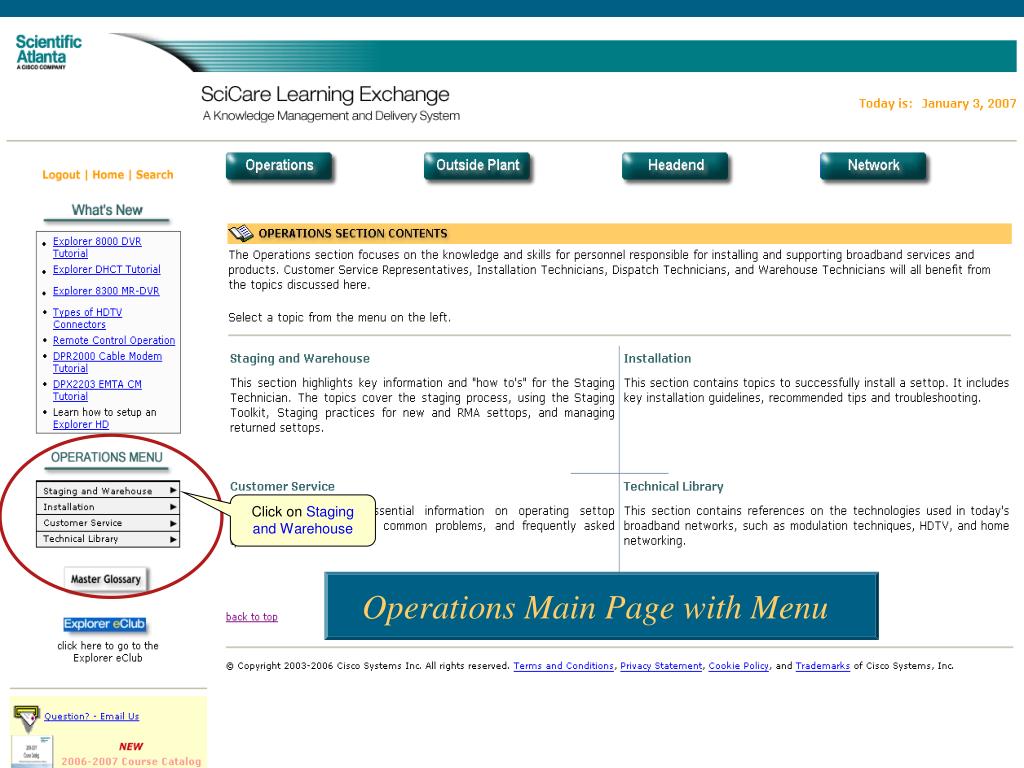This screenshot has width=1024, height=768.
Task: Open DPR2000 Cable Modem Tutorial link
Action: pyautogui.click(x=107, y=362)
